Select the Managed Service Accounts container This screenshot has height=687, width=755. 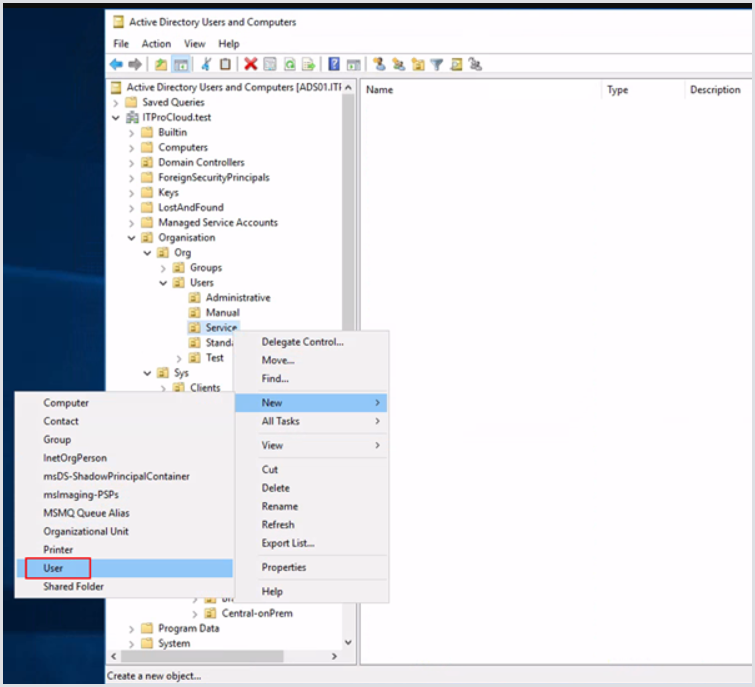[217, 223]
